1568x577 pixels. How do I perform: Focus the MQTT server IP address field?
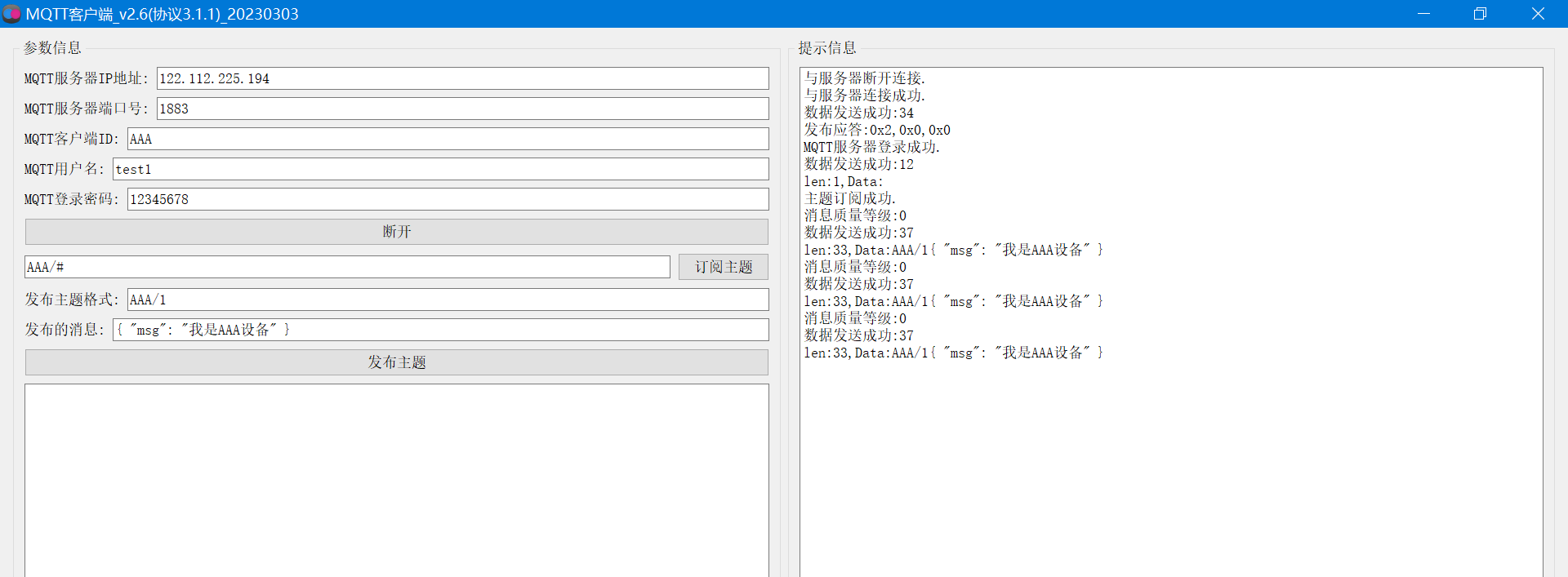pyautogui.click(x=462, y=78)
